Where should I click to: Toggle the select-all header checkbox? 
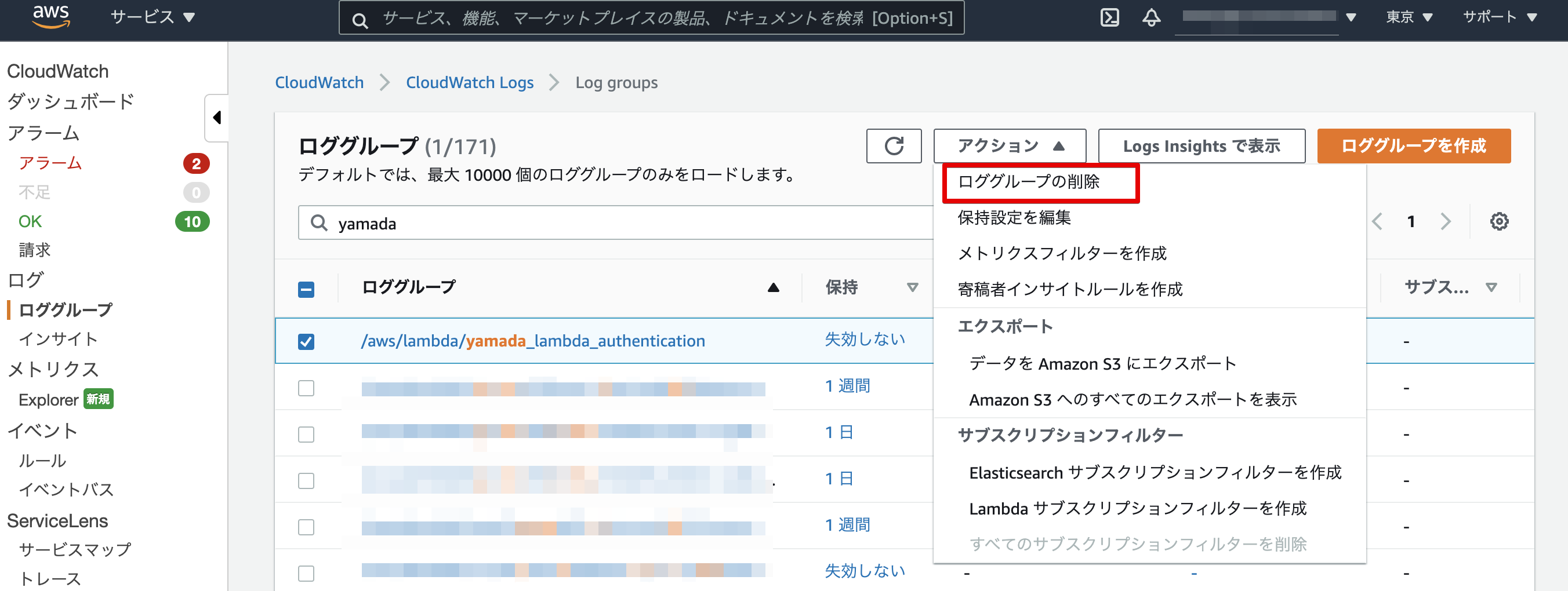coord(306,289)
